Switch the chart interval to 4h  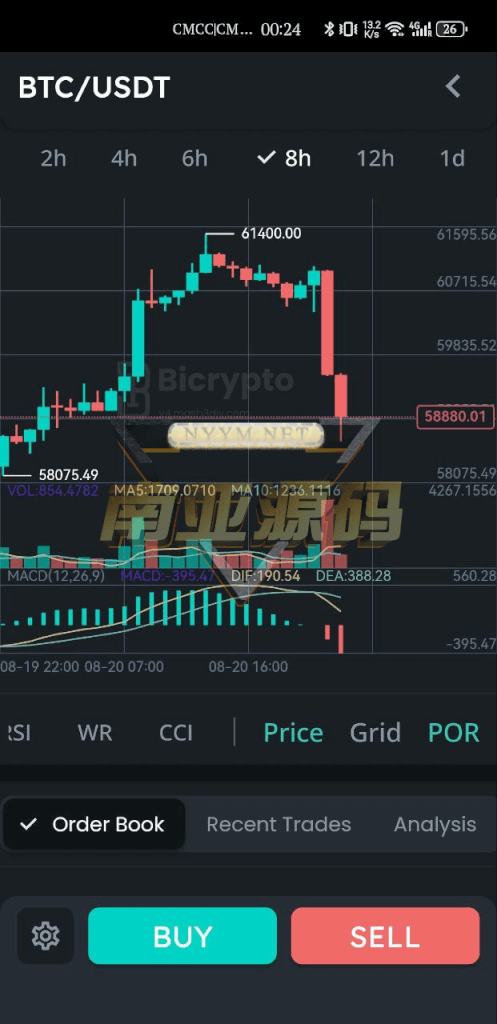click(123, 158)
